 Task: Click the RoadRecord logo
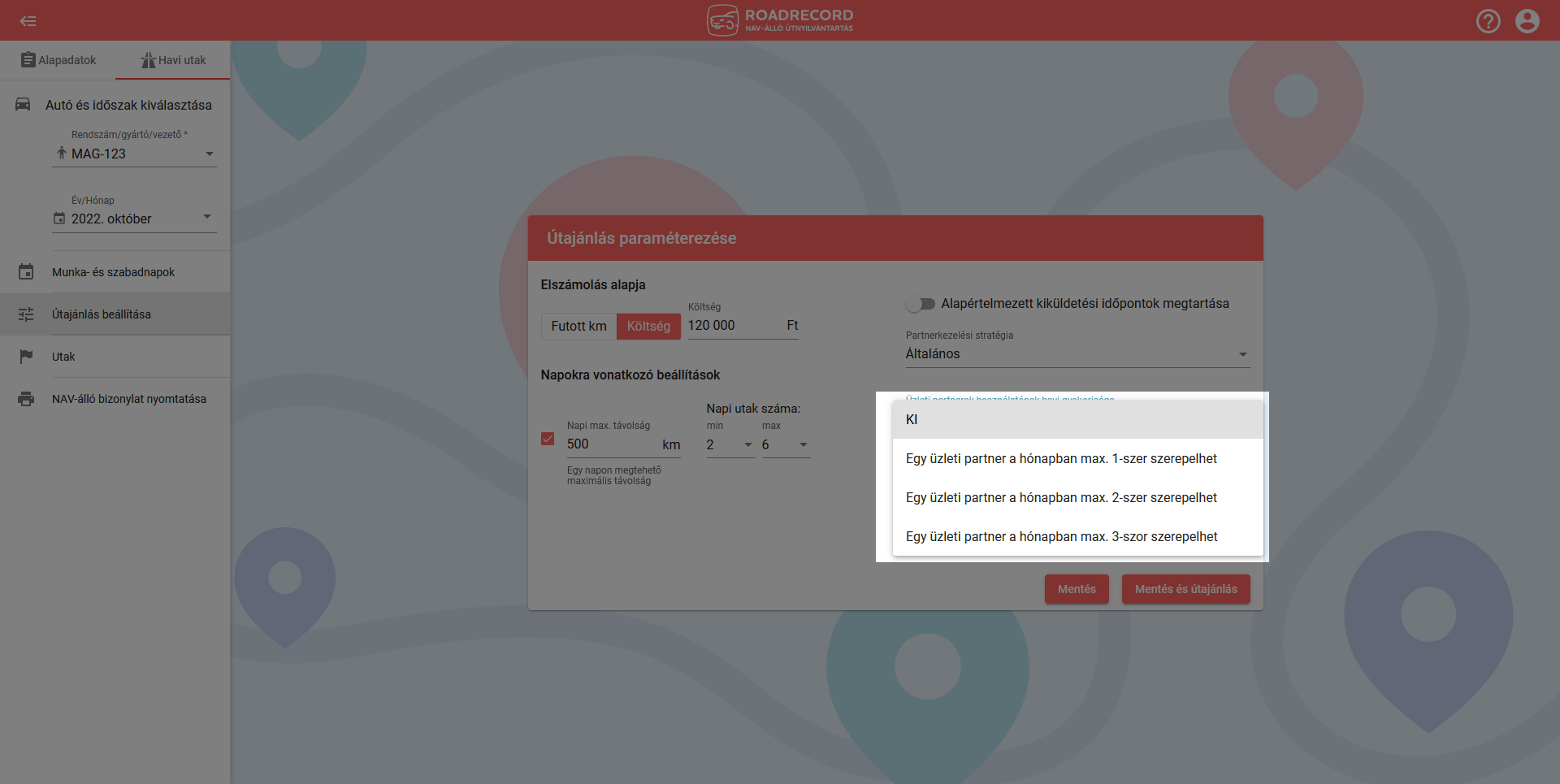coord(780,20)
